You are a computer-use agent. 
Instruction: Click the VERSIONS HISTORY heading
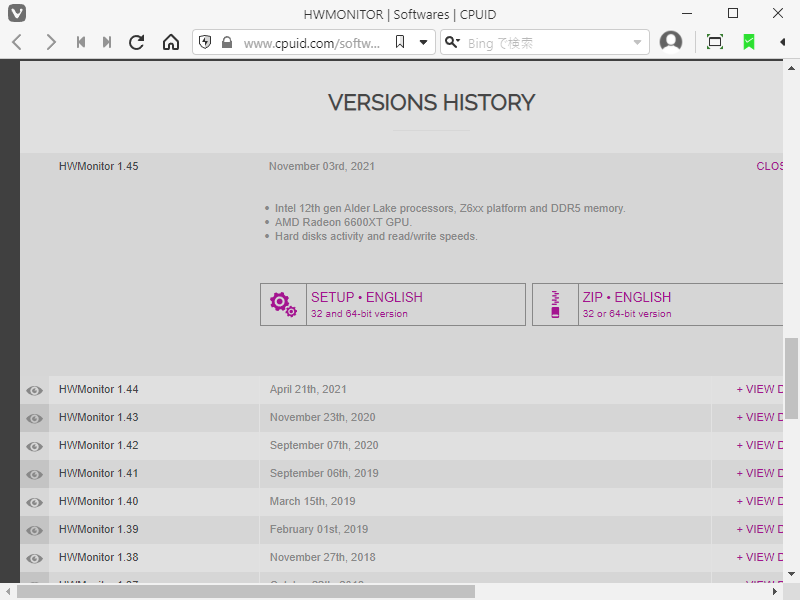pyautogui.click(x=431, y=103)
